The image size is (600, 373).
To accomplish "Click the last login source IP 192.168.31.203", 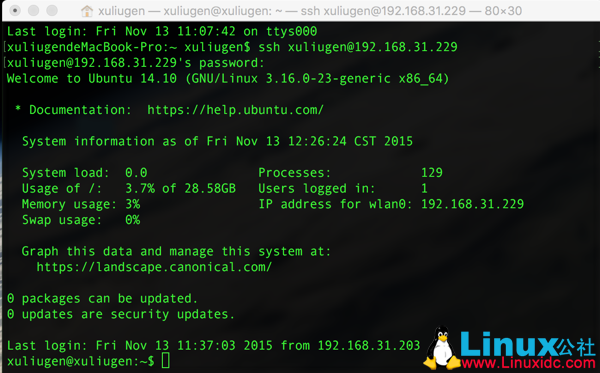I will click(369, 345).
